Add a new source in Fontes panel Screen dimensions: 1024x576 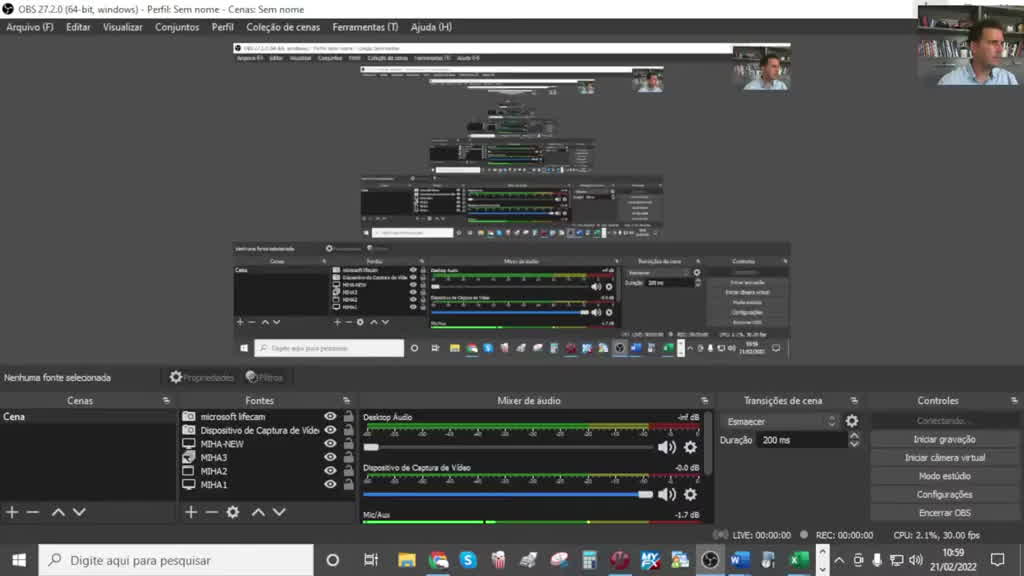tap(191, 512)
